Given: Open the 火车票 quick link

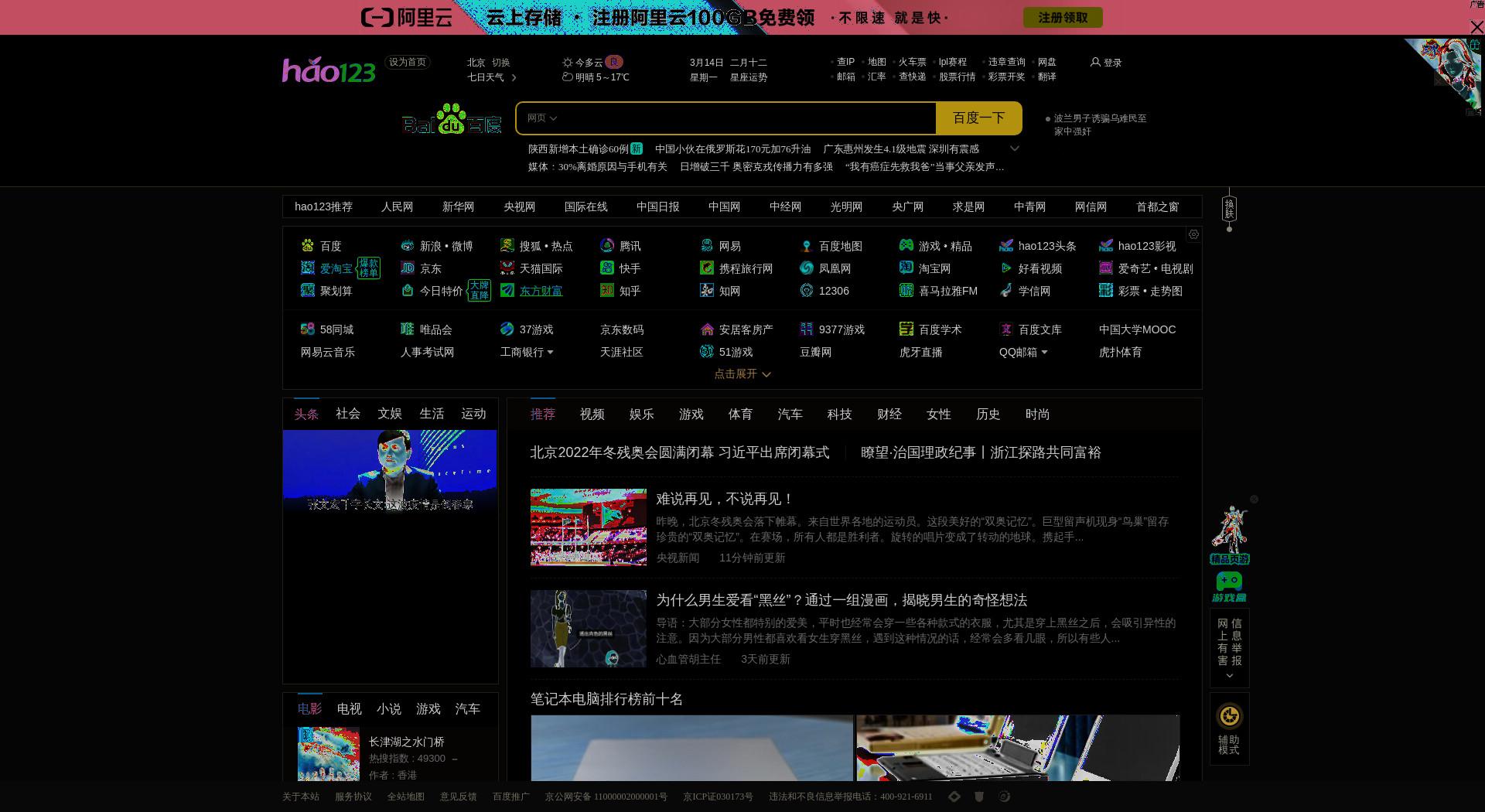Looking at the screenshot, I should click(913, 62).
